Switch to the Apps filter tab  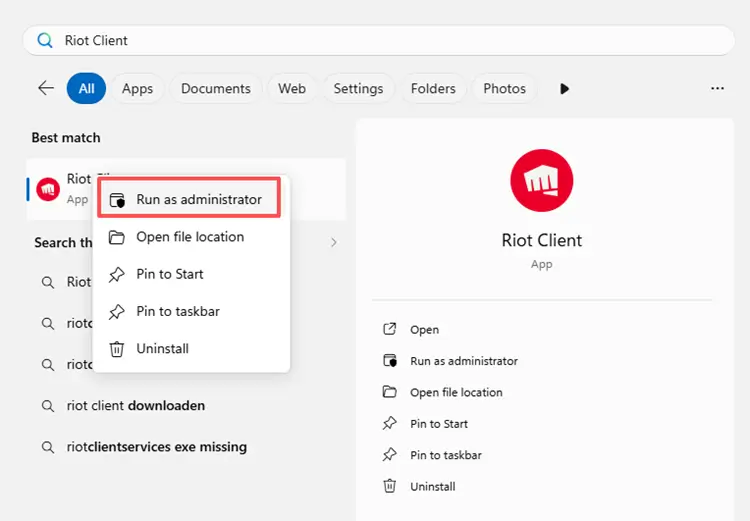137,89
